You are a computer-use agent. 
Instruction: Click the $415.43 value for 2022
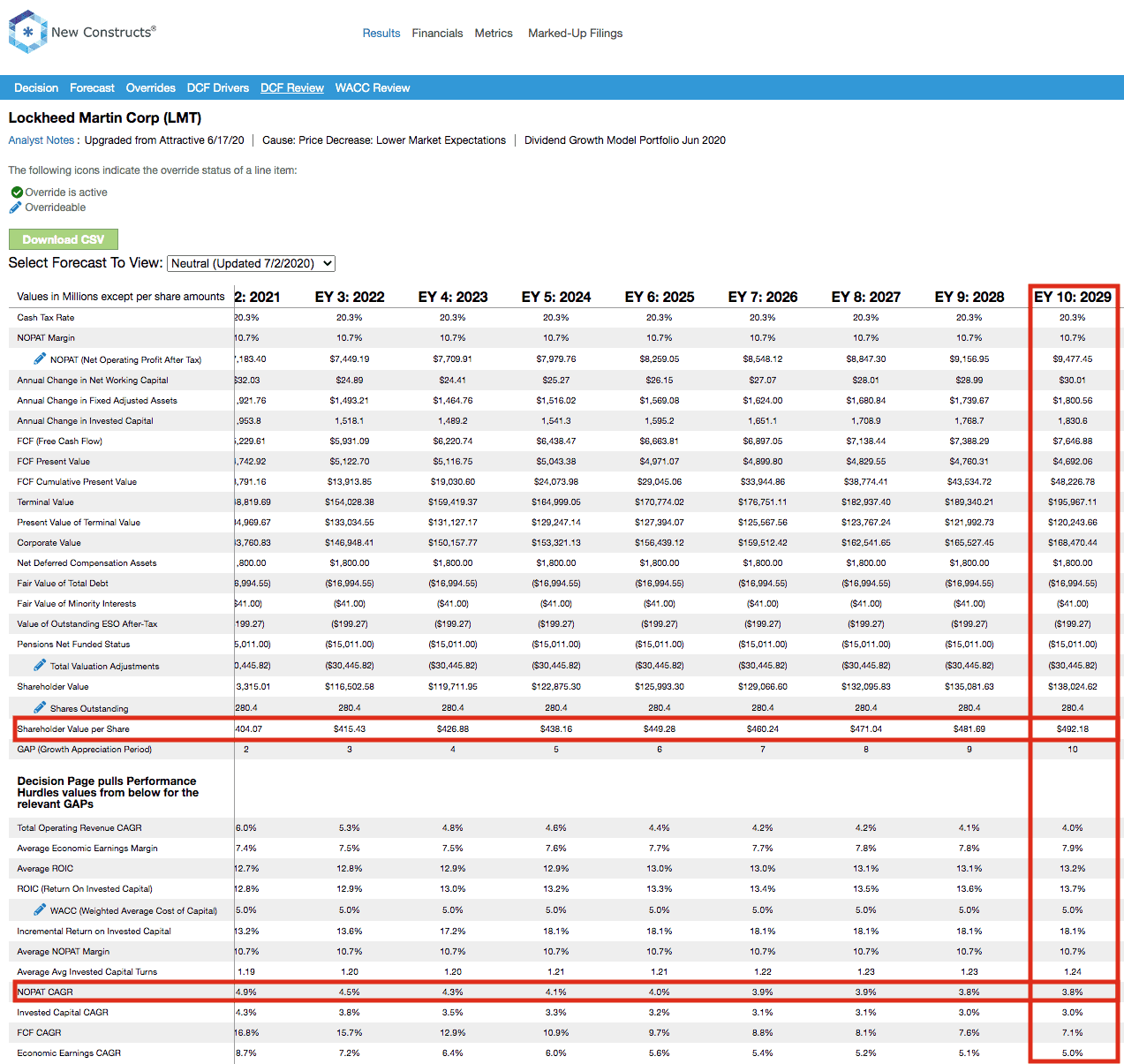coord(350,729)
